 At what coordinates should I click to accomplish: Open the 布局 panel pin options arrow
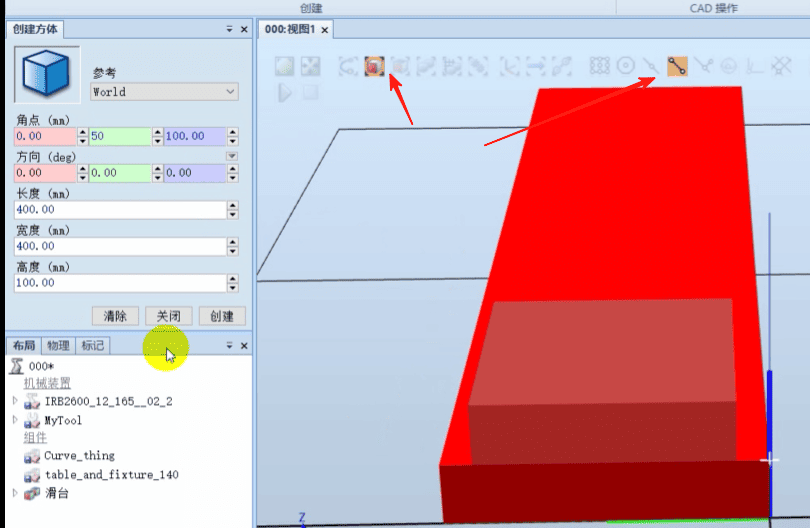click(229, 345)
